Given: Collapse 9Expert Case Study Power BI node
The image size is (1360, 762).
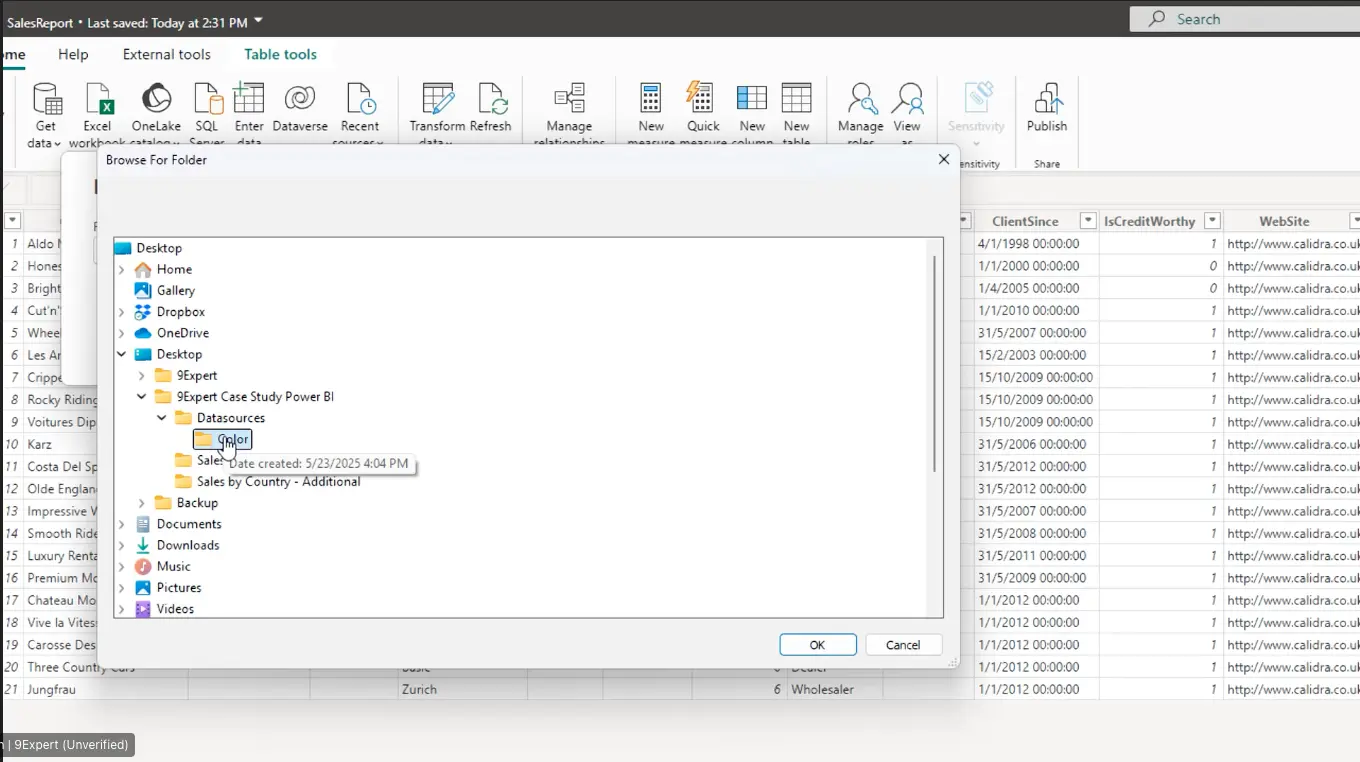Looking at the screenshot, I should (142, 396).
